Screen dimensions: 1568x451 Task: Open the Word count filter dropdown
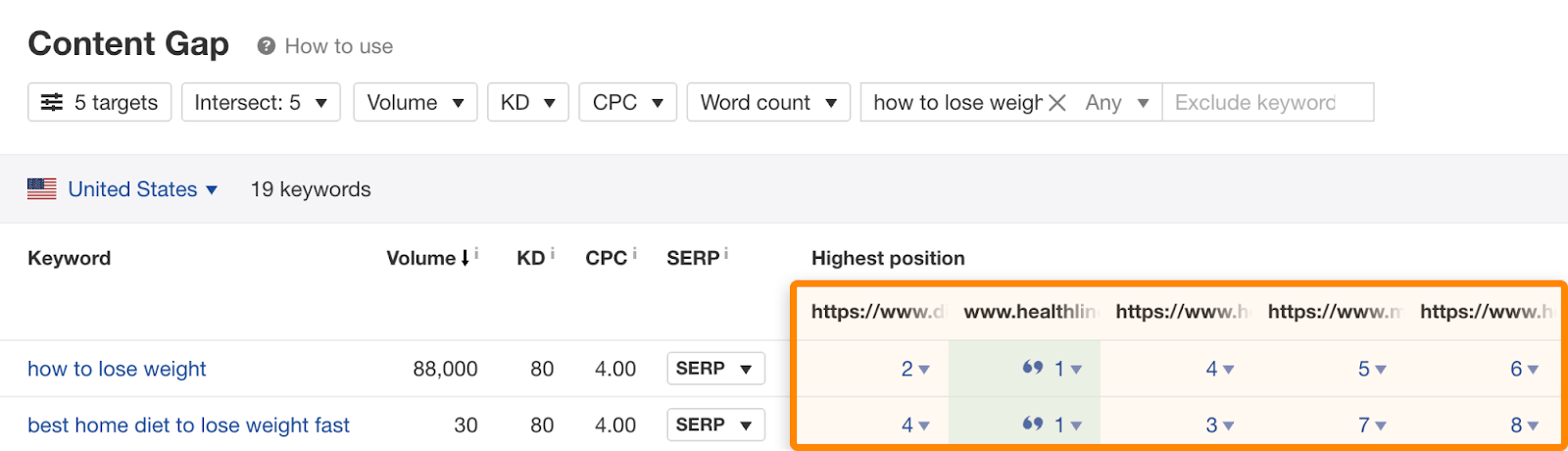768,102
